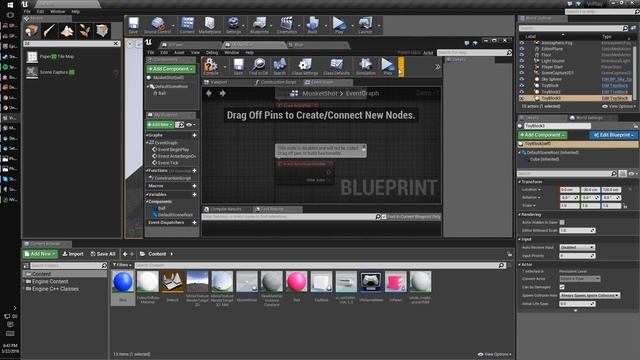Click the Add Component button in Details panel

542,135
